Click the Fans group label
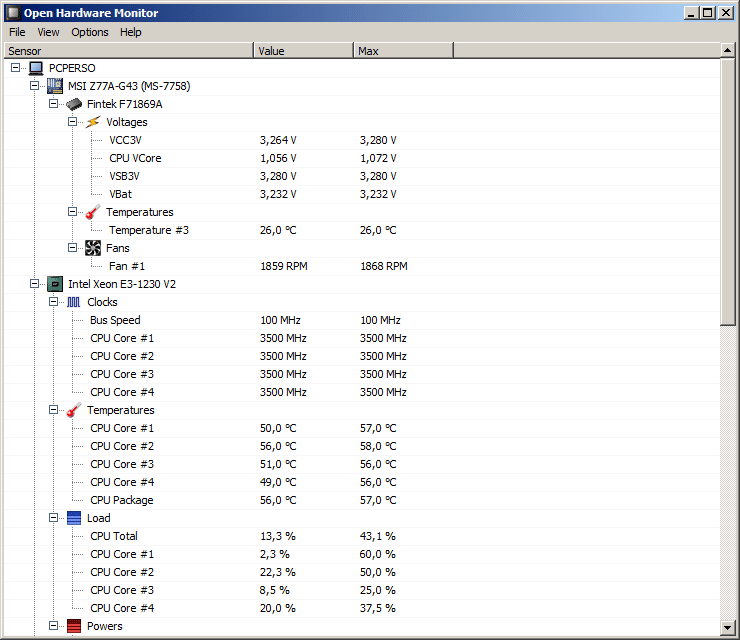The height and width of the screenshot is (640, 740). pyautogui.click(x=118, y=248)
